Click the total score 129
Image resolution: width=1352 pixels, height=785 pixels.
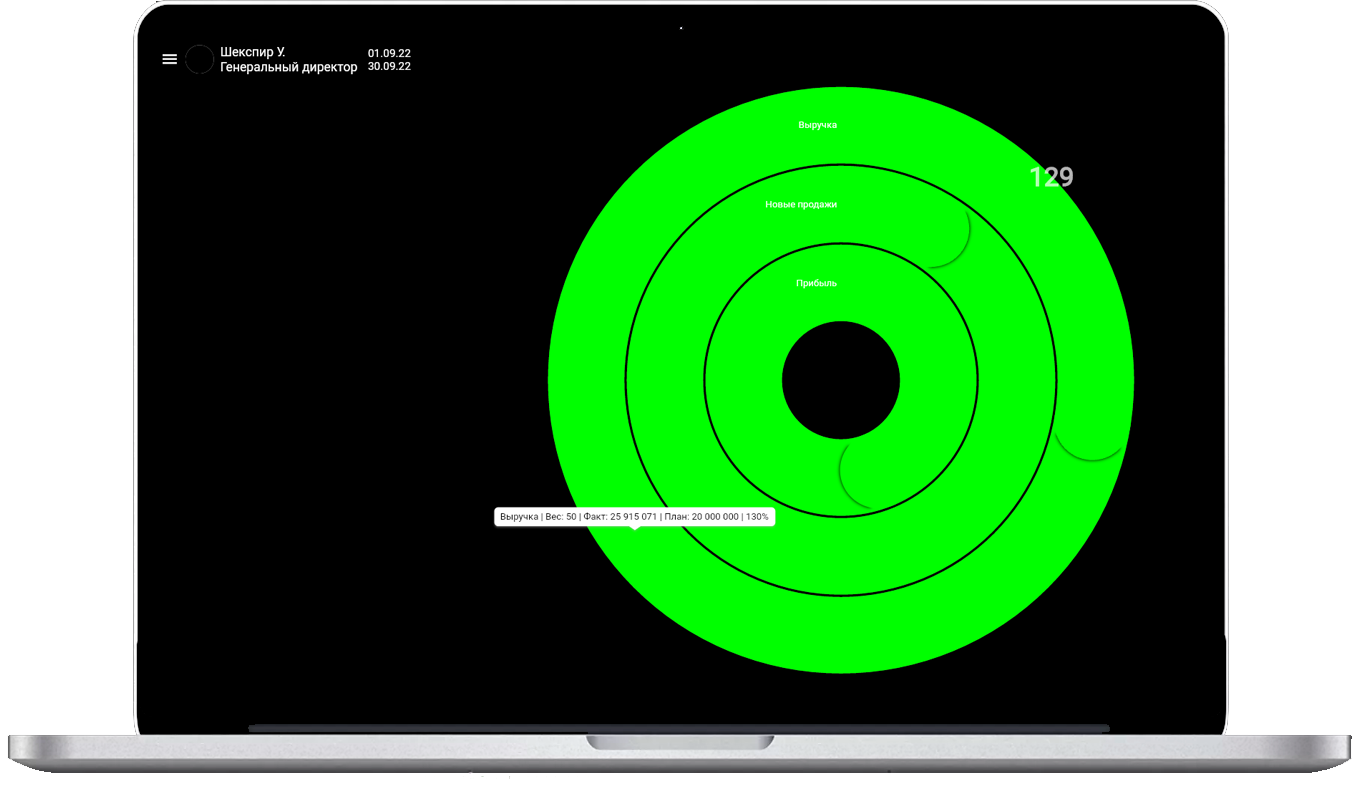pyautogui.click(x=1051, y=177)
